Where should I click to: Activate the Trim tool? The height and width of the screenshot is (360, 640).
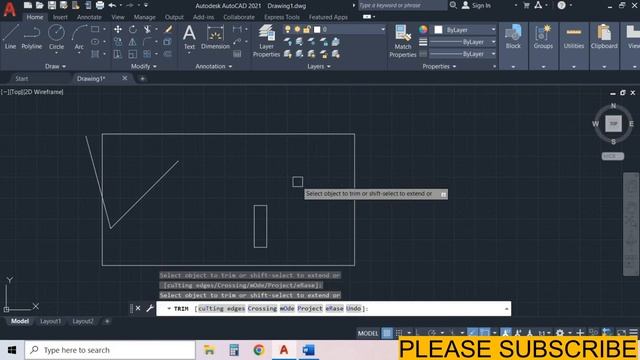pyautogui.click(x=147, y=29)
